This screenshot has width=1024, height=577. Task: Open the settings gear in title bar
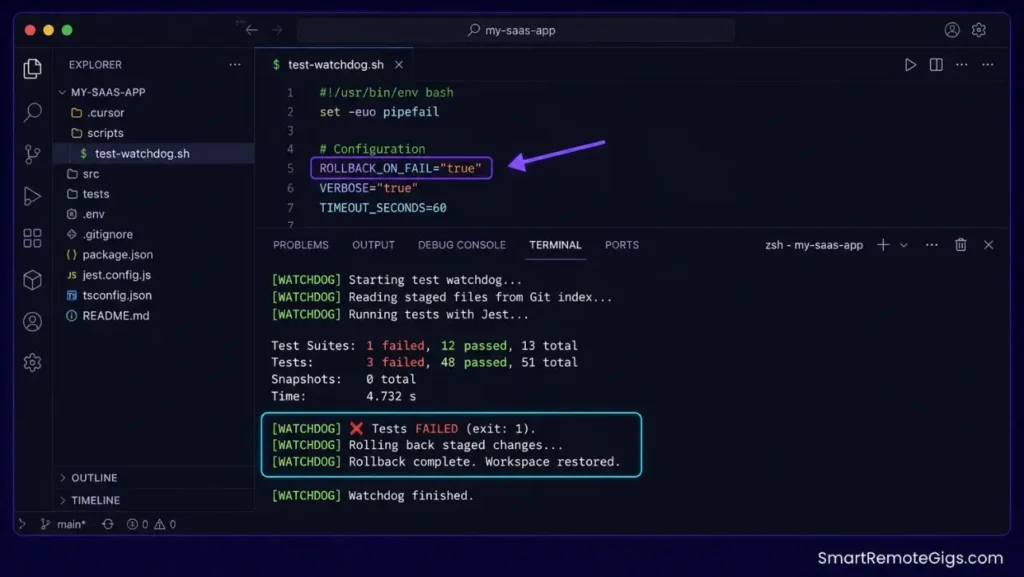point(978,30)
